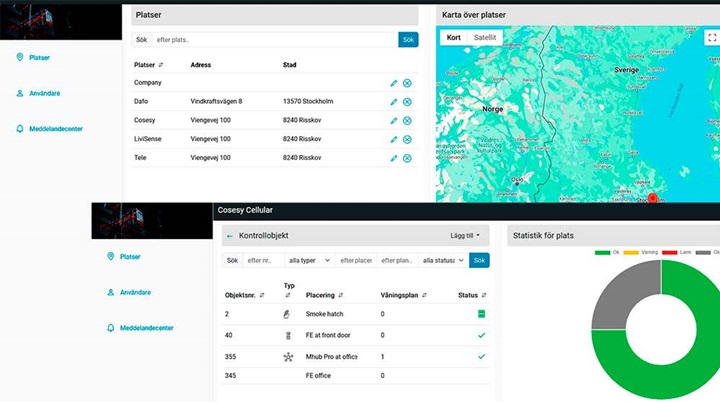
Task: Click the Meddelandecenter bell icon in the upper sidebar
Action: coord(20,129)
